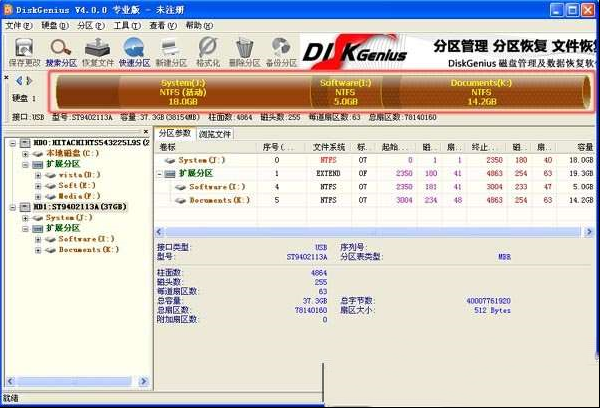Switch to the Partition Parameters (分区参数) tab
Image resolution: width=600 pixels, height=408 pixels.
click(175, 133)
